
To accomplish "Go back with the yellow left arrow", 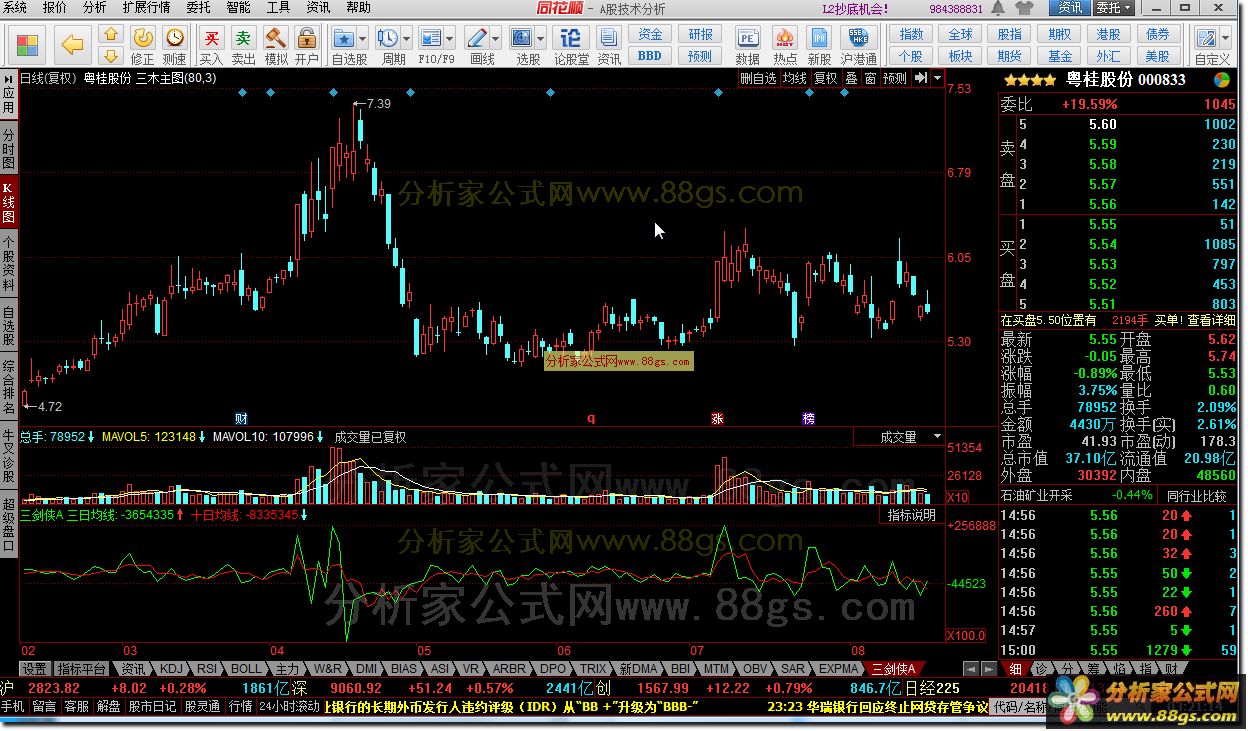I will pos(72,45).
